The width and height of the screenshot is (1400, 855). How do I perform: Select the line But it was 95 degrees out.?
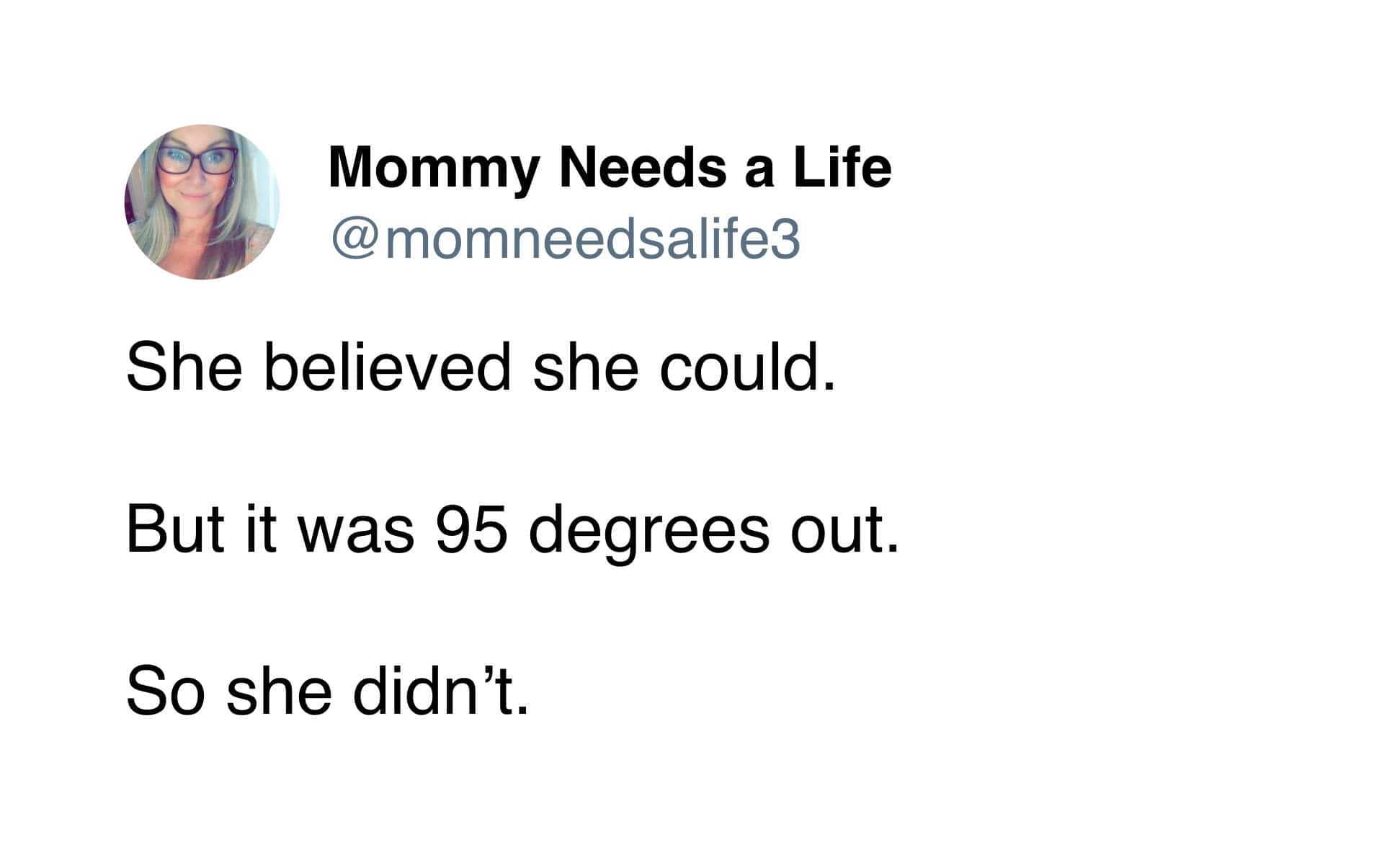(513, 532)
